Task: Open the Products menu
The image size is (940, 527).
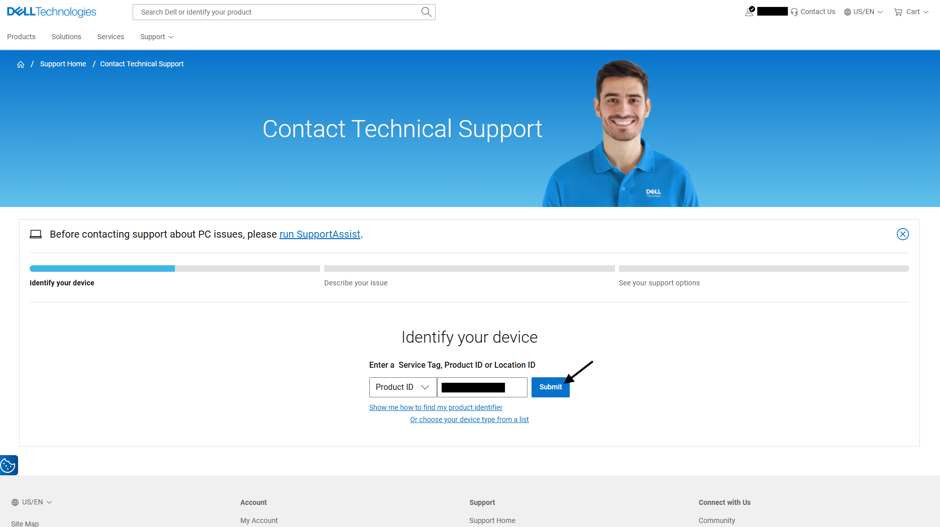Action: point(21,37)
